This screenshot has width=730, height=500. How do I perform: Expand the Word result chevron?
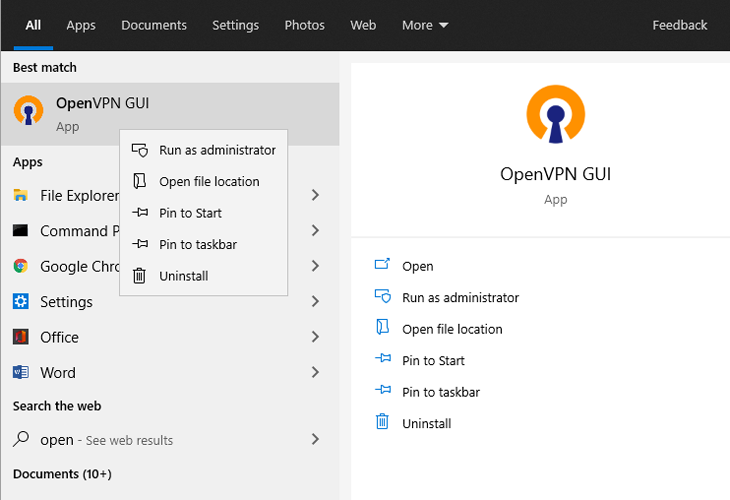point(315,372)
